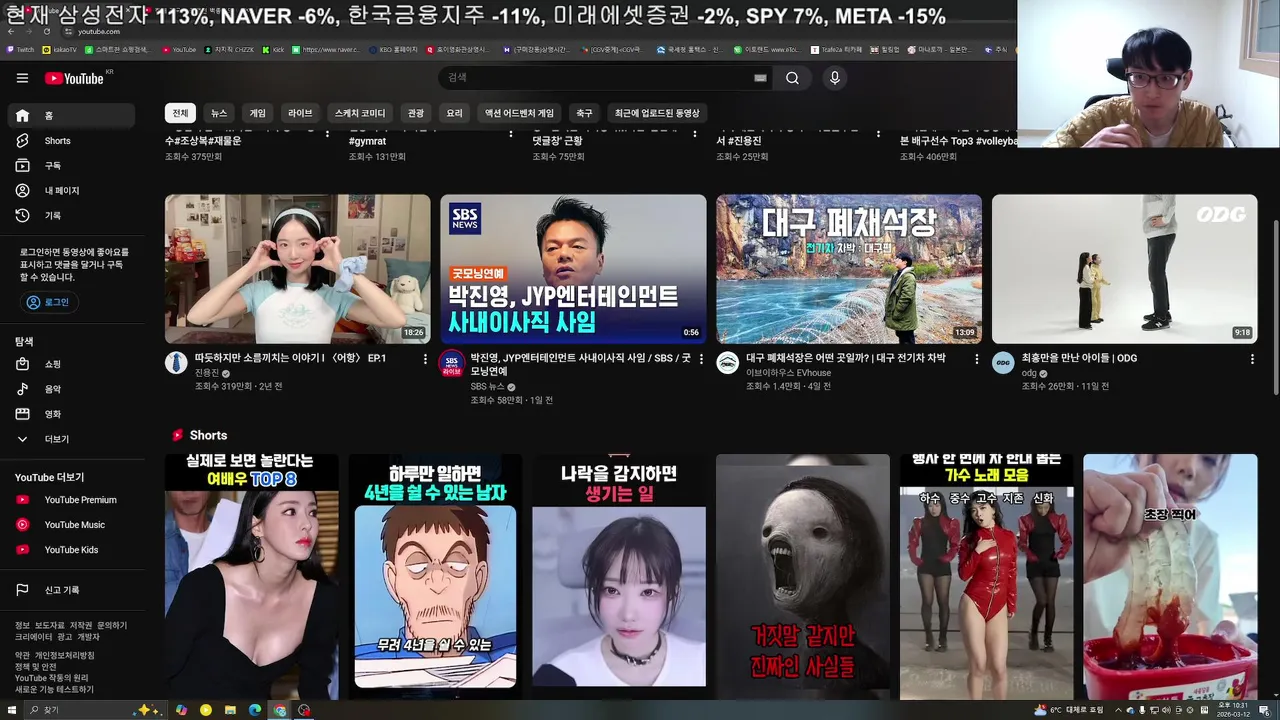Screen dimensions: 1280x720
Task: Open 기록 history in the sidebar
Action: click(70, 216)
